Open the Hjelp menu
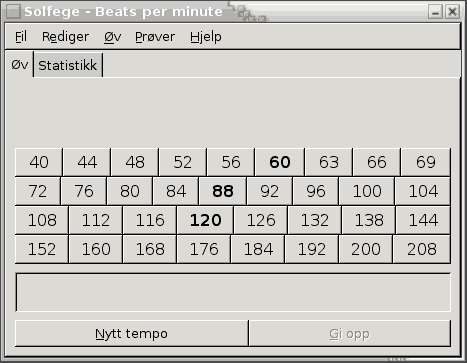 pos(206,37)
